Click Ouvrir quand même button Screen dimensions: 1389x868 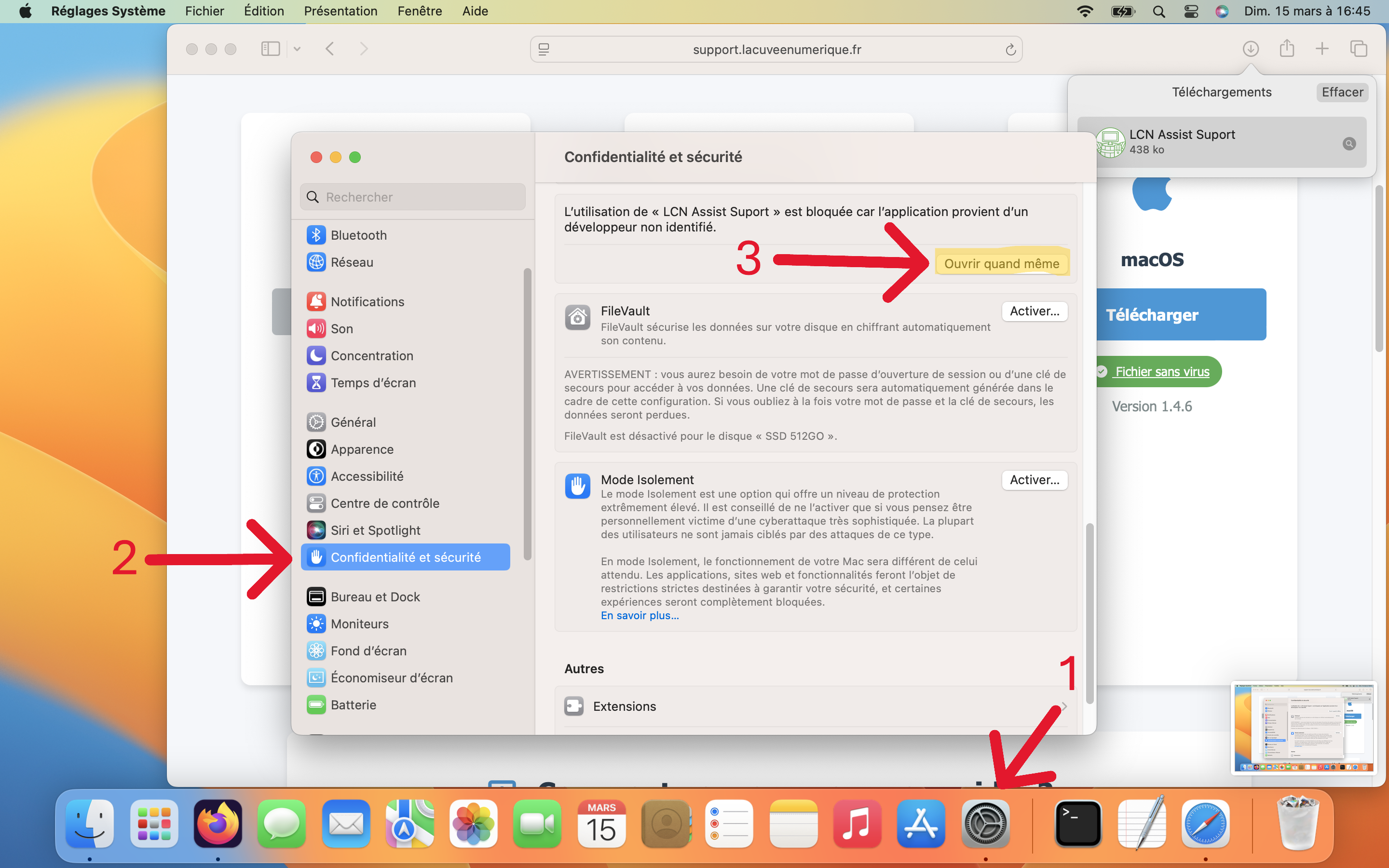1002,263
